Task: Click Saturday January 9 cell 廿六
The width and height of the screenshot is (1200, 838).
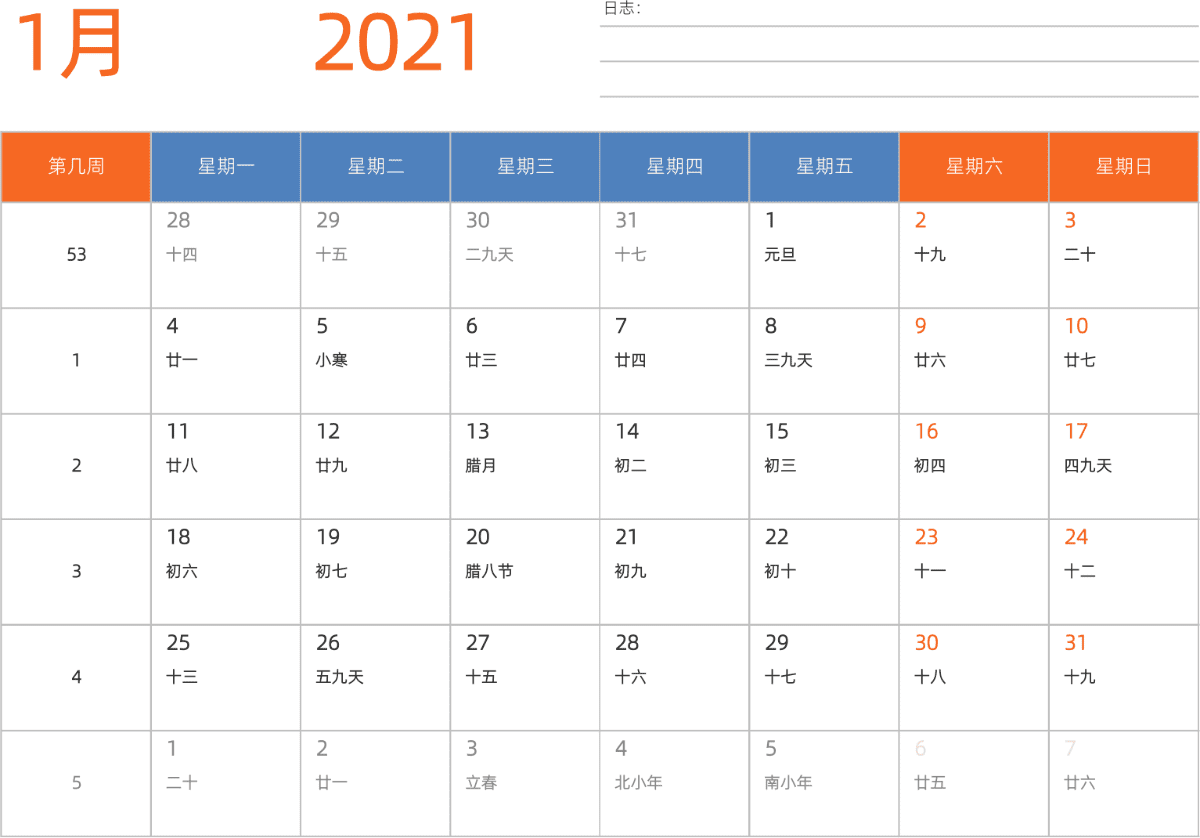Action: pyautogui.click(x=974, y=361)
